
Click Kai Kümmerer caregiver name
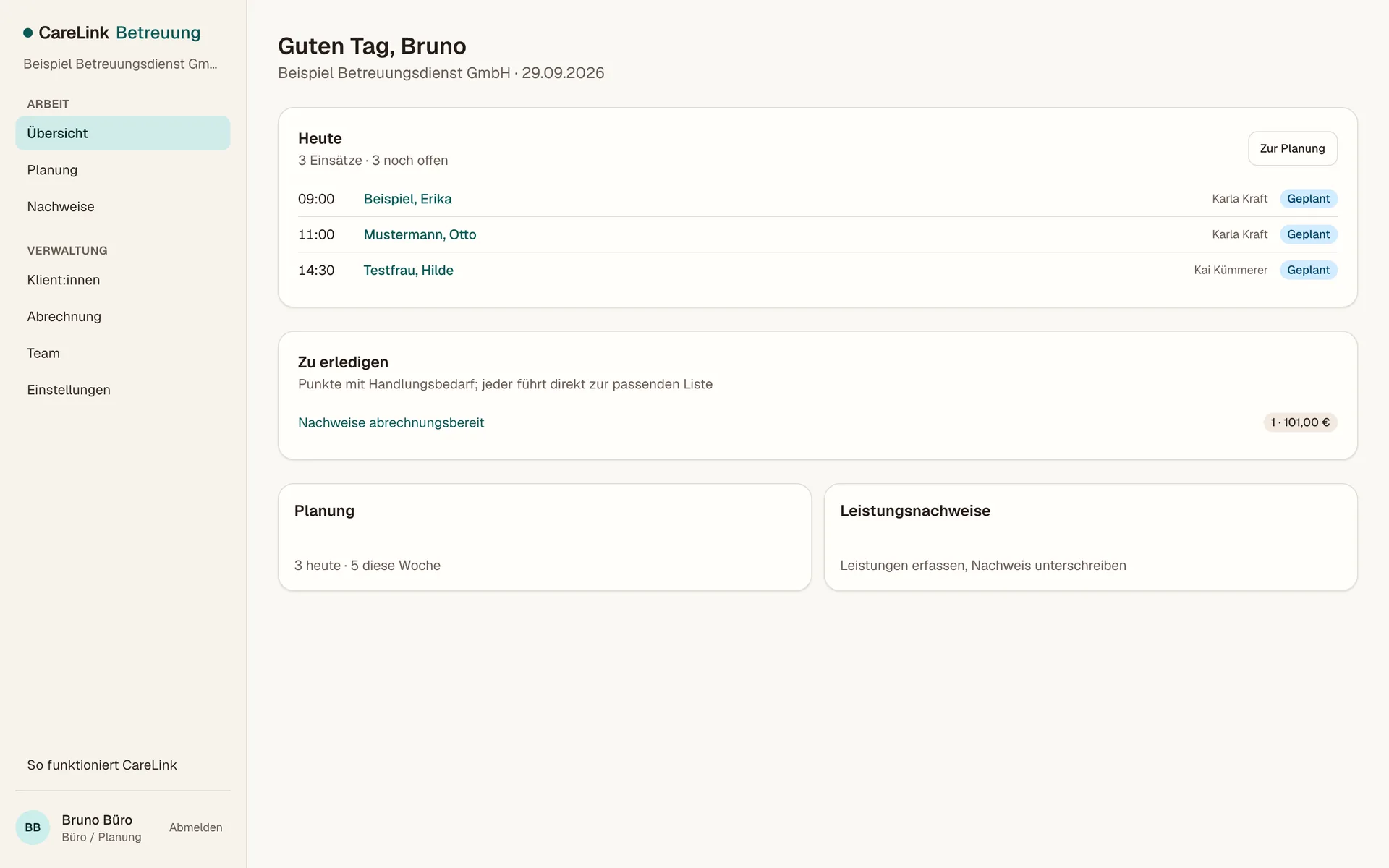point(1231,270)
